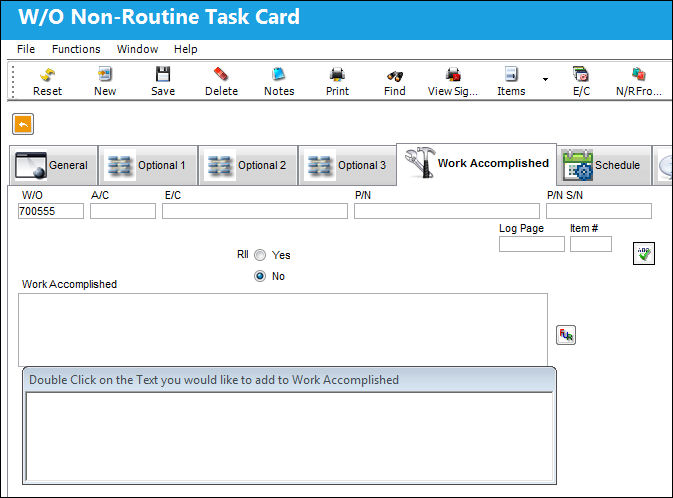Click the View Sig... toolbar icon
673x498 pixels.
click(x=453, y=82)
